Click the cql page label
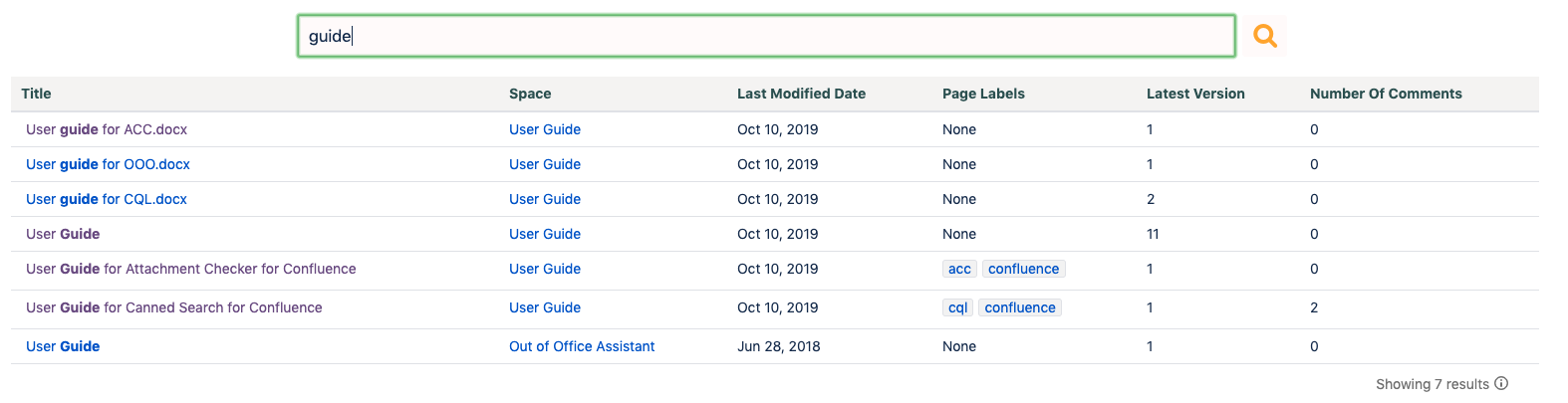The height and width of the screenshot is (403, 1568). 957,307
